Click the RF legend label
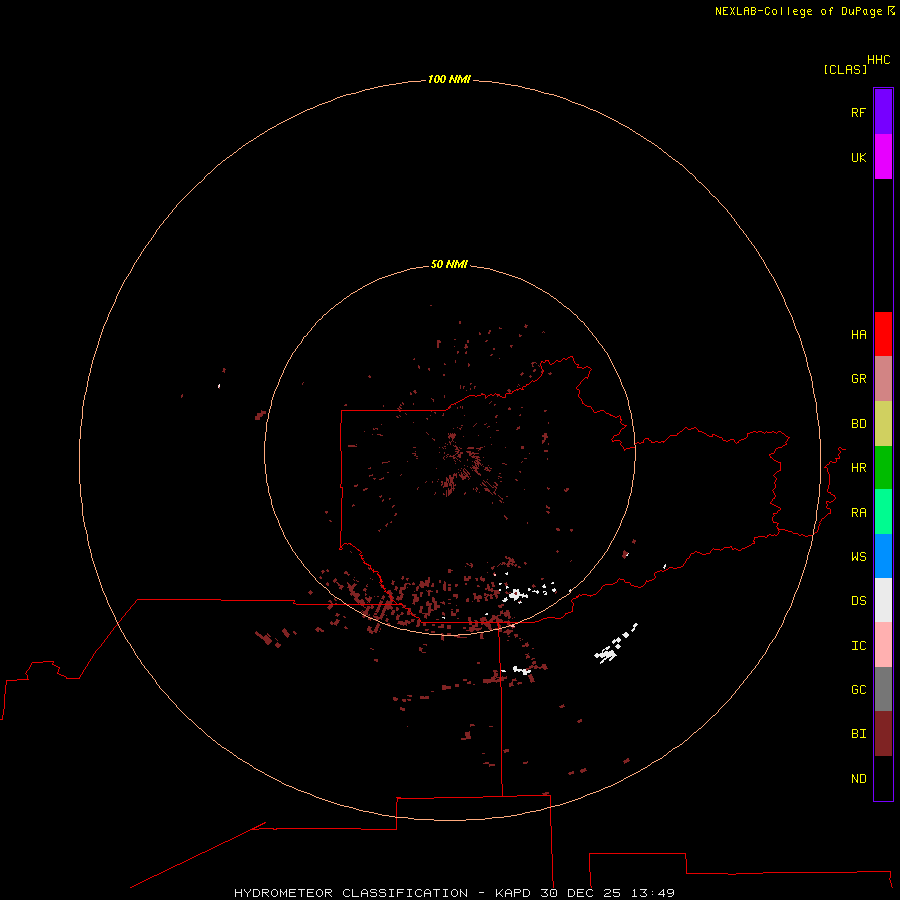The image size is (900, 900). tap(858, 112)
